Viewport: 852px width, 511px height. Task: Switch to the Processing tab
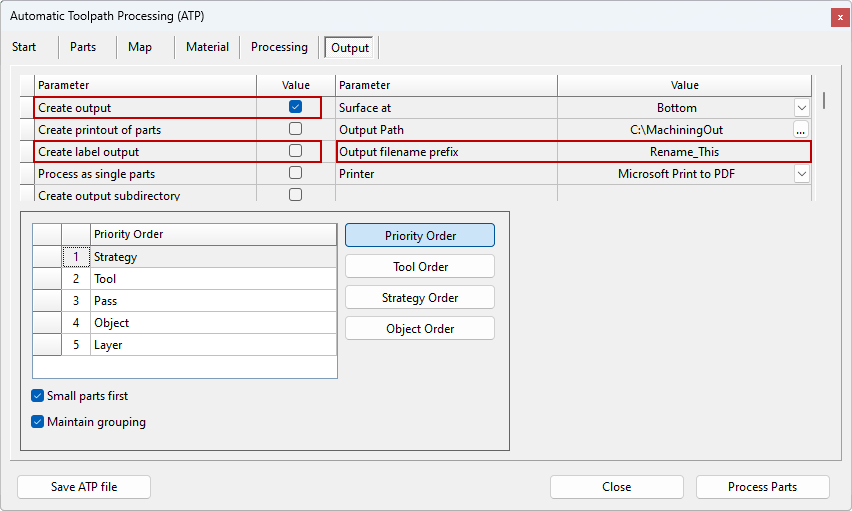pos(279,47)
